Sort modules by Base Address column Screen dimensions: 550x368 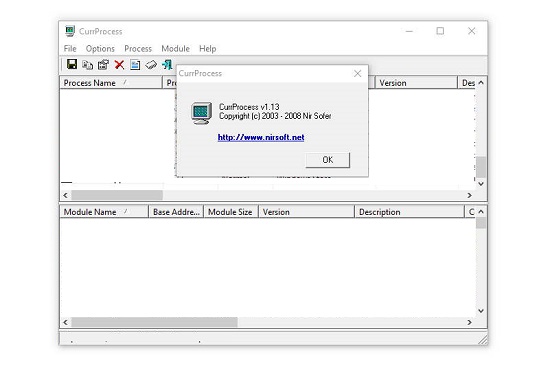coord(176,212)
